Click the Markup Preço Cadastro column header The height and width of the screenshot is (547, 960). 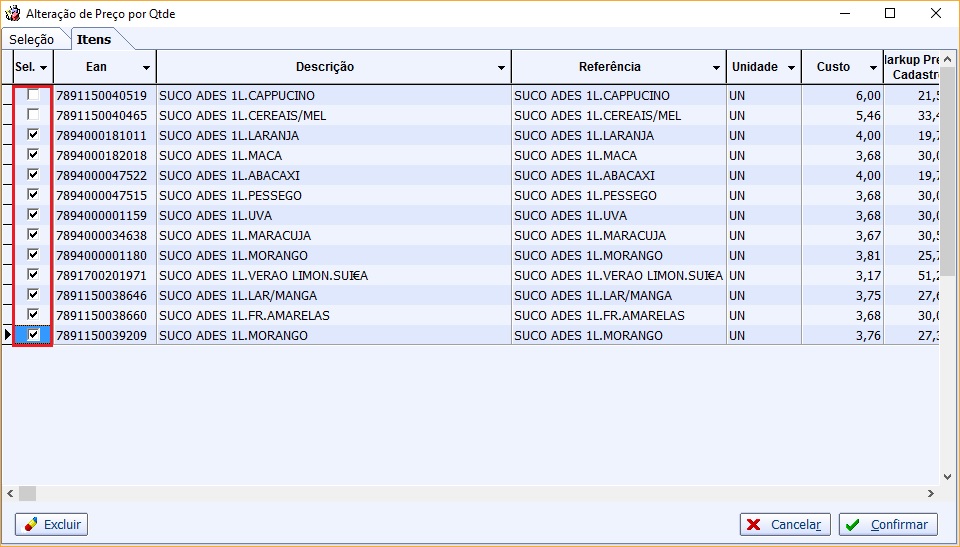point(912,67)
